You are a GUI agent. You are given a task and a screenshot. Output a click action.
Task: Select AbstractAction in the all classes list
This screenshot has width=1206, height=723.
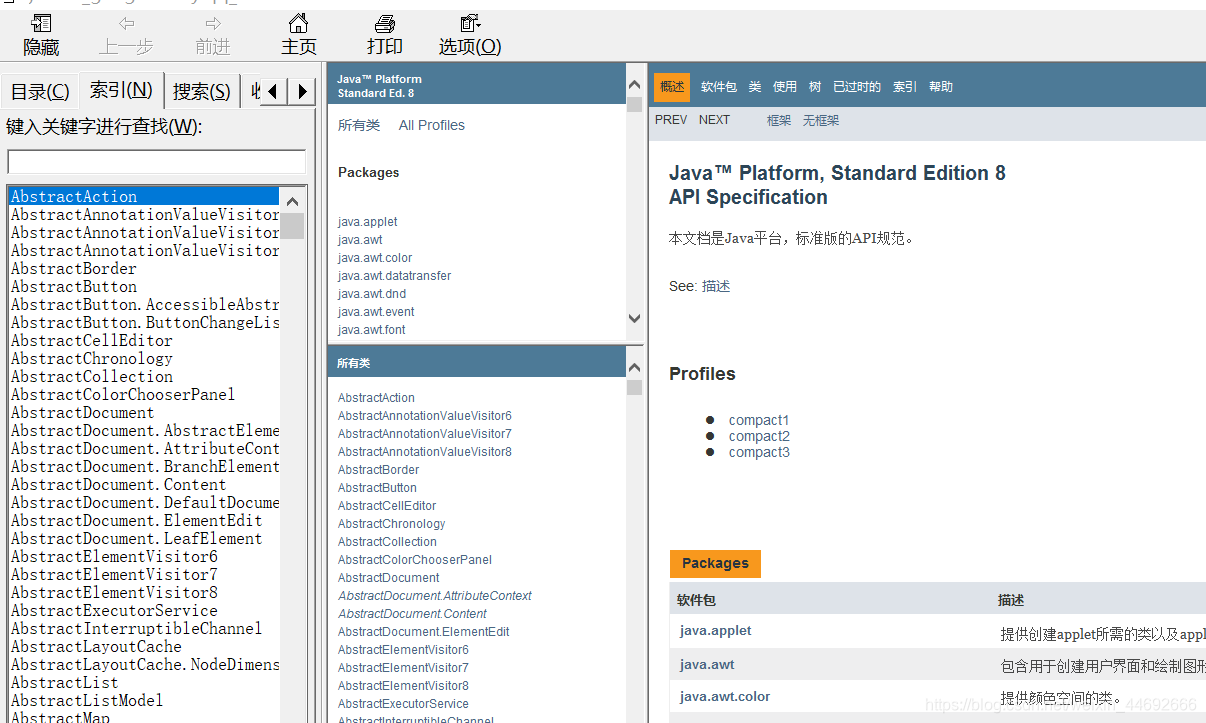click(x=376, y=397)
